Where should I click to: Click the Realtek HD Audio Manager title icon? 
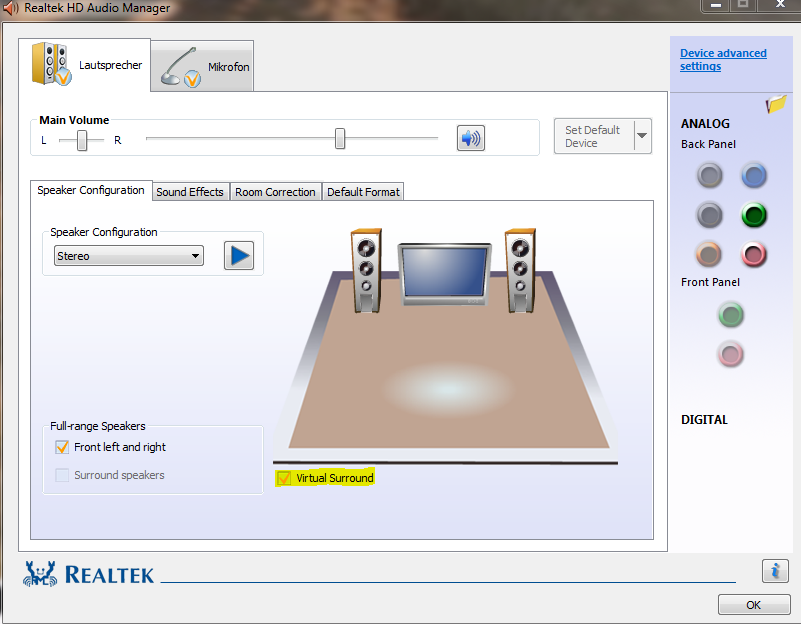[x=11, y=8]
